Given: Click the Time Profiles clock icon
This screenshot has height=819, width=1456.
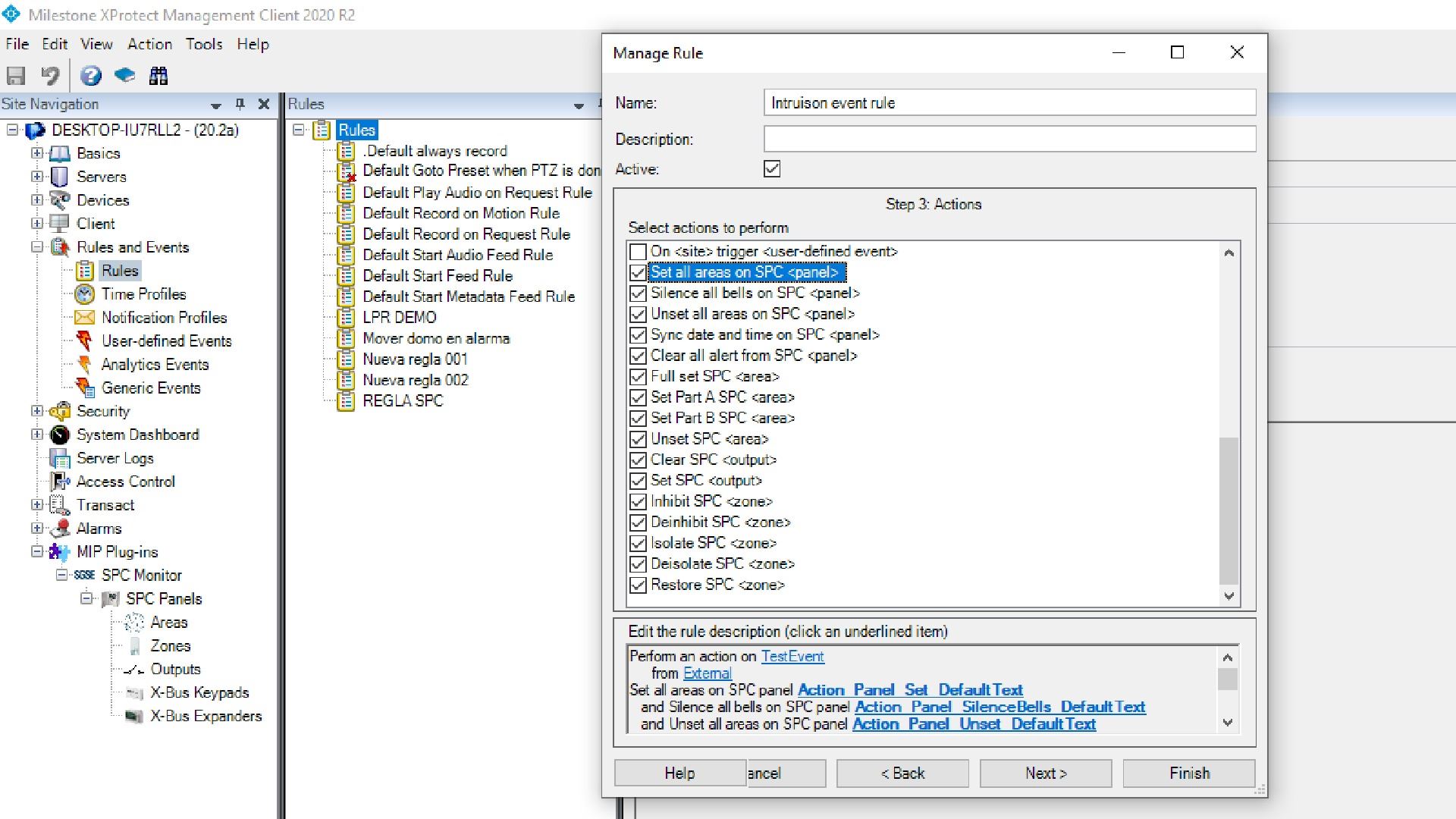Looking at the screenshot, I should tap(85, 295).
